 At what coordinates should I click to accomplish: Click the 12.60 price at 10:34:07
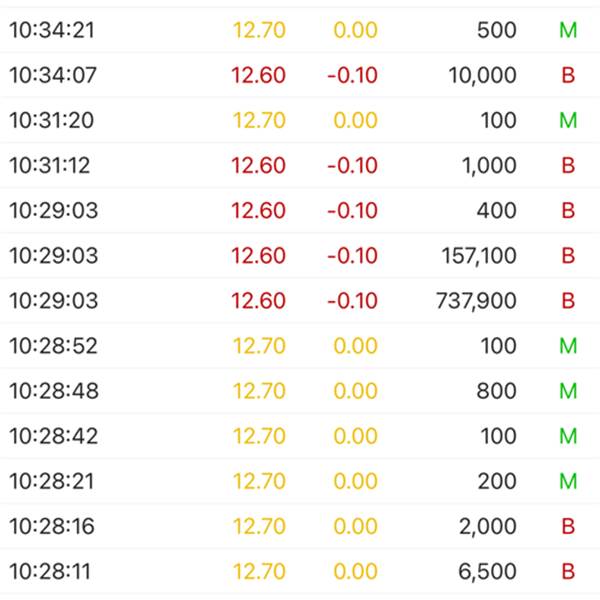pos(258,75)
